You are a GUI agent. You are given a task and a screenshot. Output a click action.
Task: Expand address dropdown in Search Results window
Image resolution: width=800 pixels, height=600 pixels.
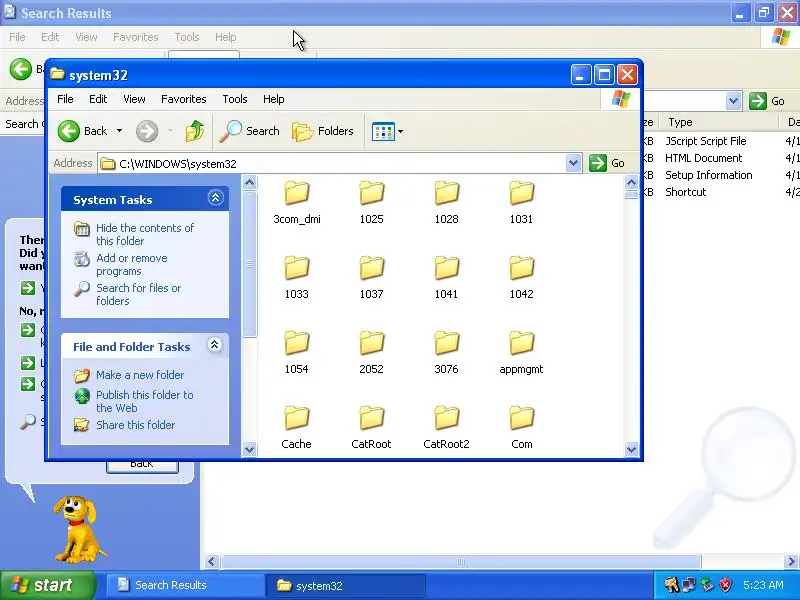point(733,101)
